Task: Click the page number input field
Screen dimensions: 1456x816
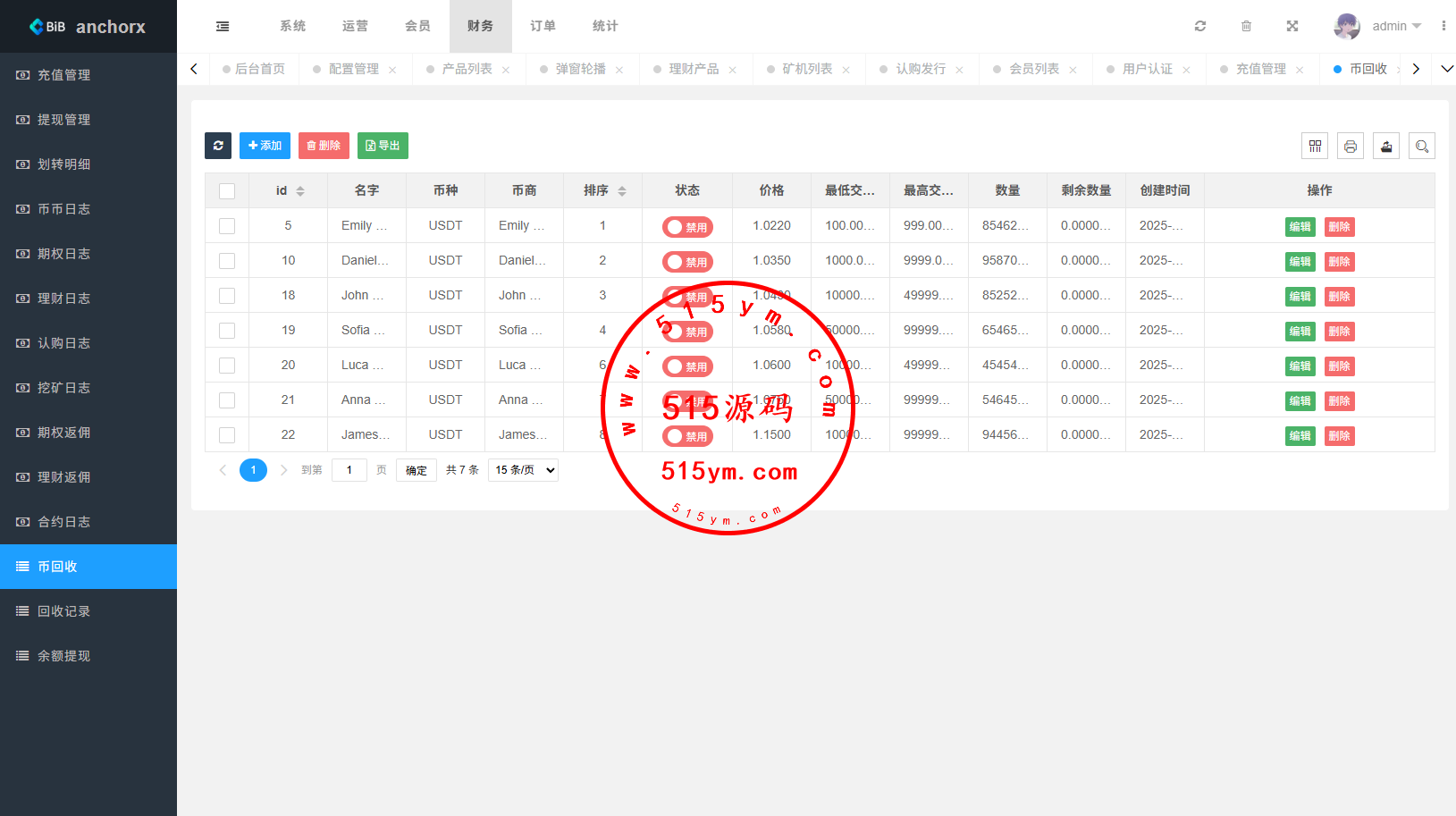Action: click(x=349, y=470)
